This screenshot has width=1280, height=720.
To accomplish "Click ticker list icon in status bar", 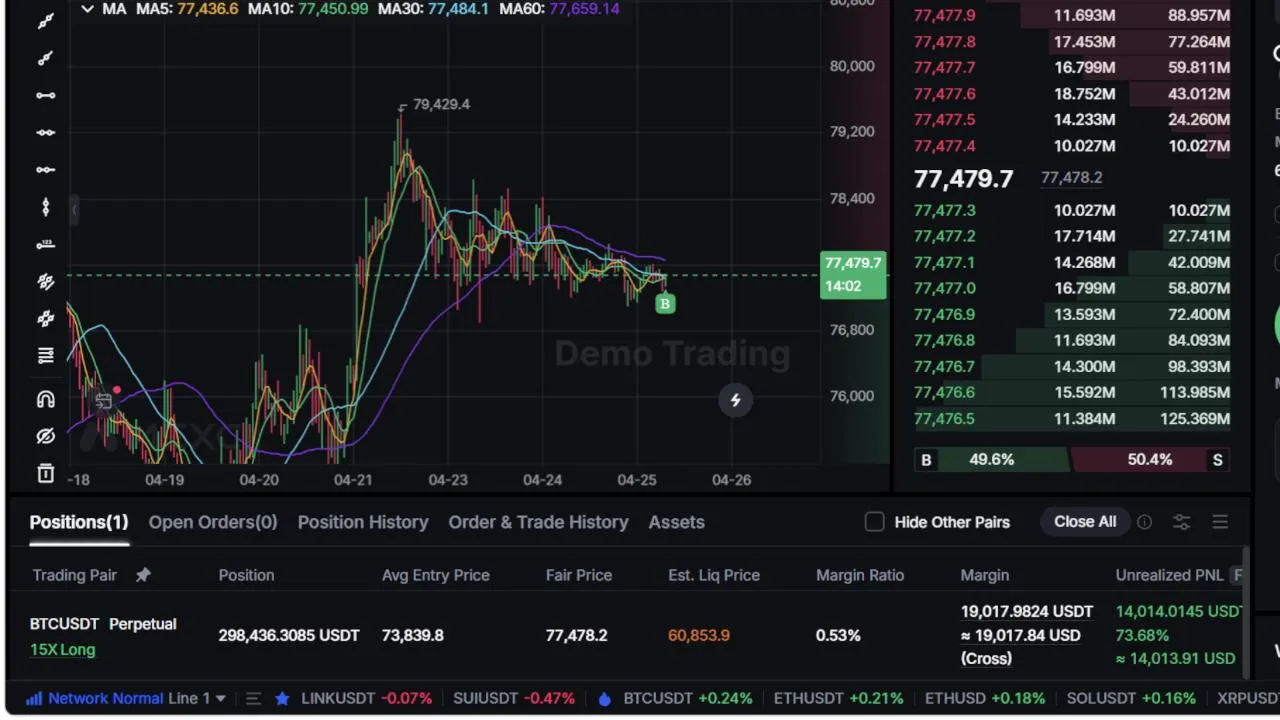I will (253, 698).
